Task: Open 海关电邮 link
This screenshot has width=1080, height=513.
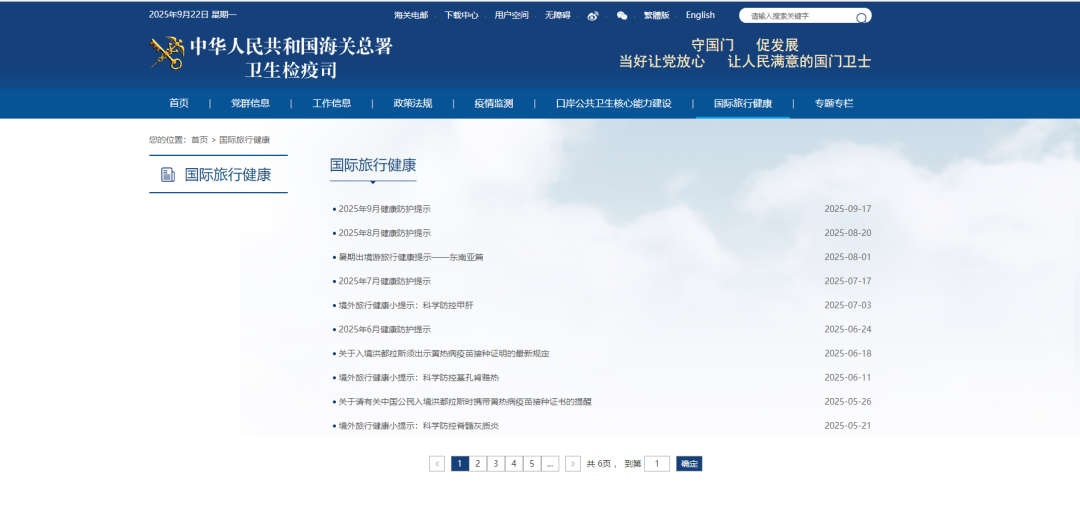Action: pyautogui.click(x=411, y=15)
